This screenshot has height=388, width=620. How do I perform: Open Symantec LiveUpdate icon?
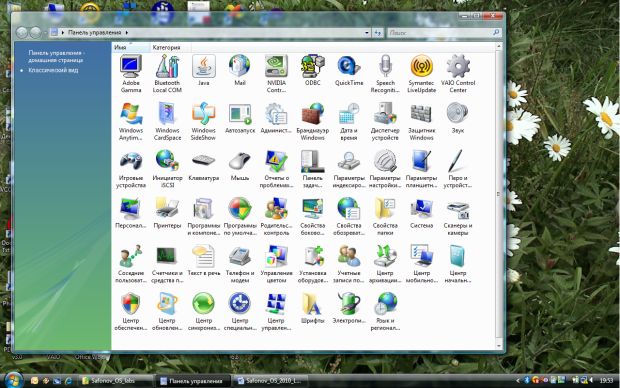tap(422, 74)
